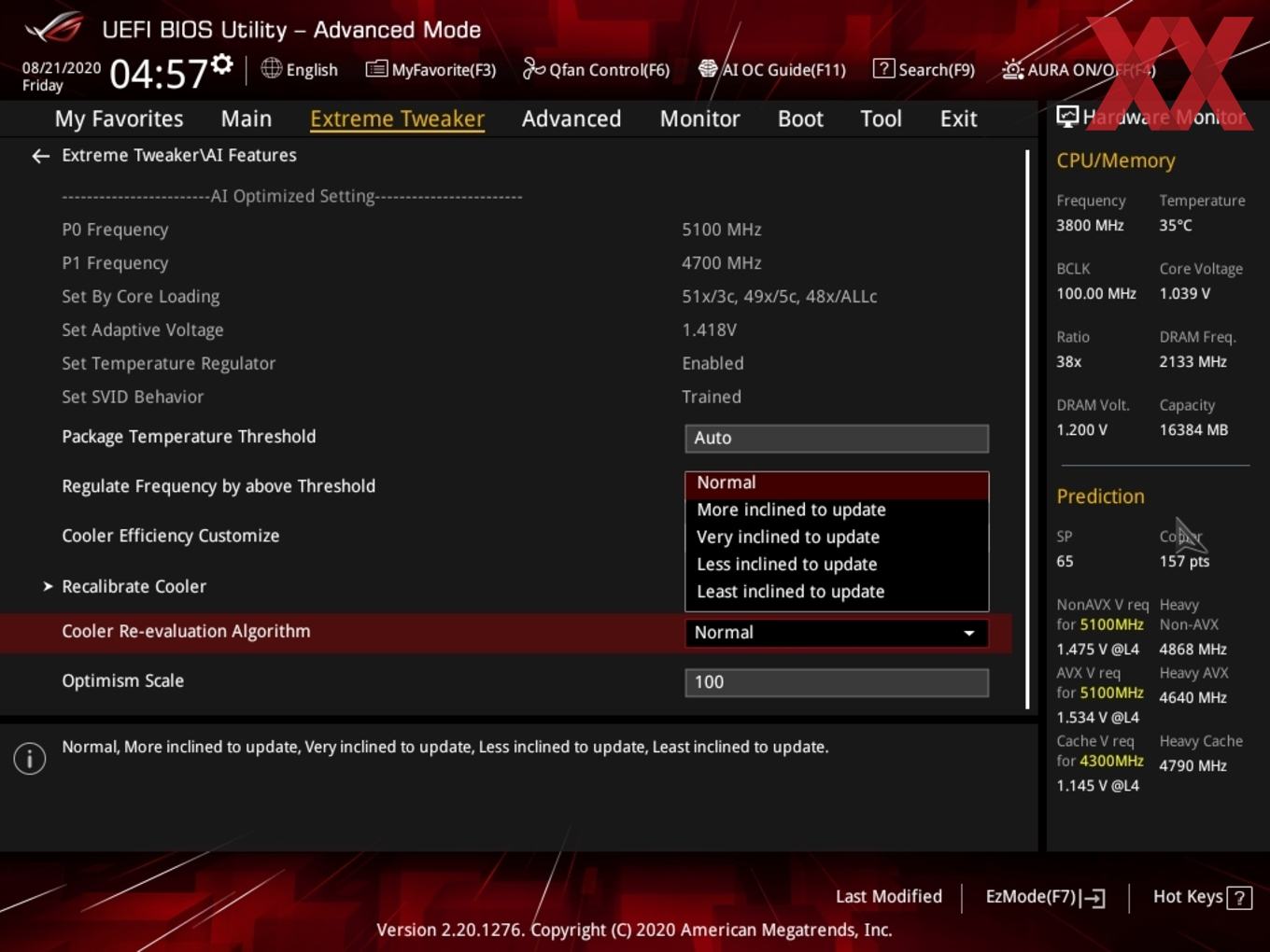
Task: Click the globe language icon
Action: click(271, 68)
